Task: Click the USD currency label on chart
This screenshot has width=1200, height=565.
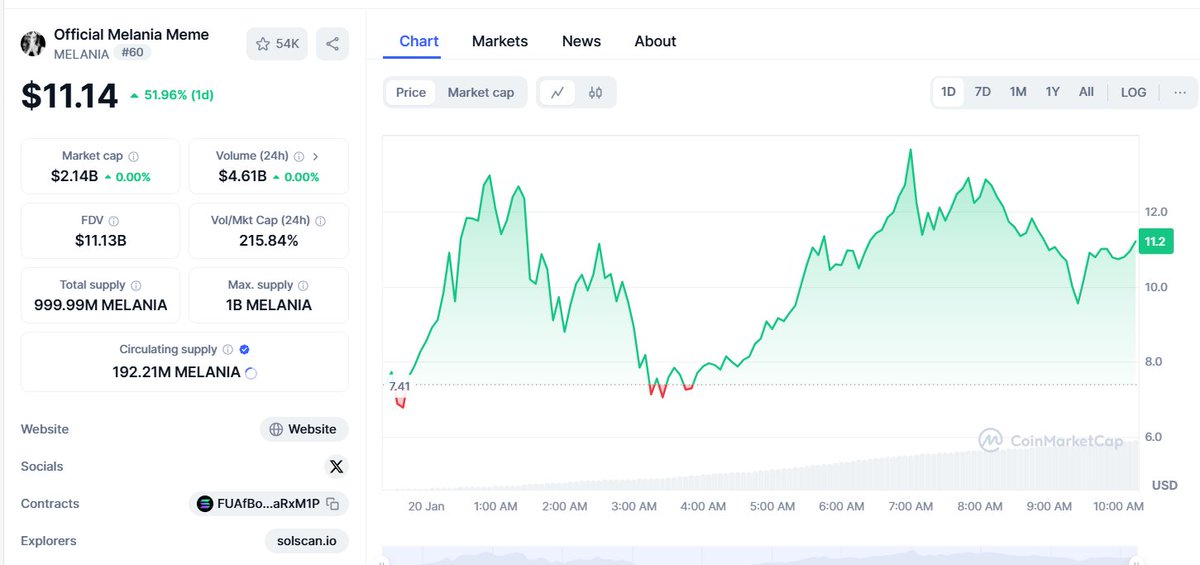Action: point(1164,485)
